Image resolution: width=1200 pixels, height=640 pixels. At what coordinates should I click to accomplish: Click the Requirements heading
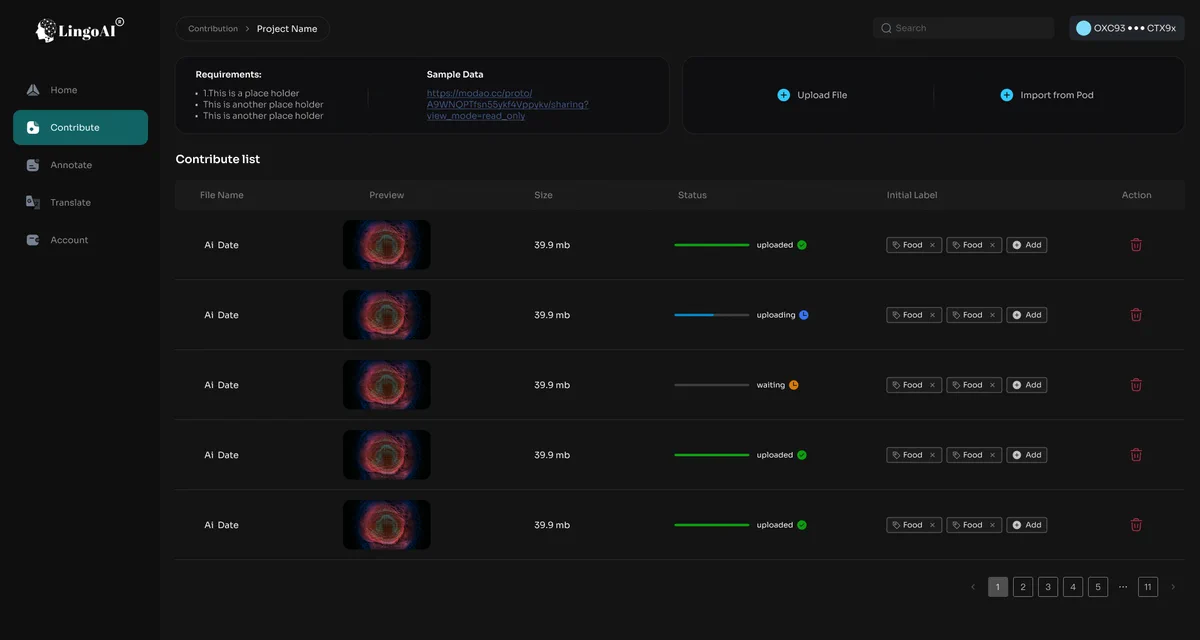pyautogui.click(x=229, y=75)
